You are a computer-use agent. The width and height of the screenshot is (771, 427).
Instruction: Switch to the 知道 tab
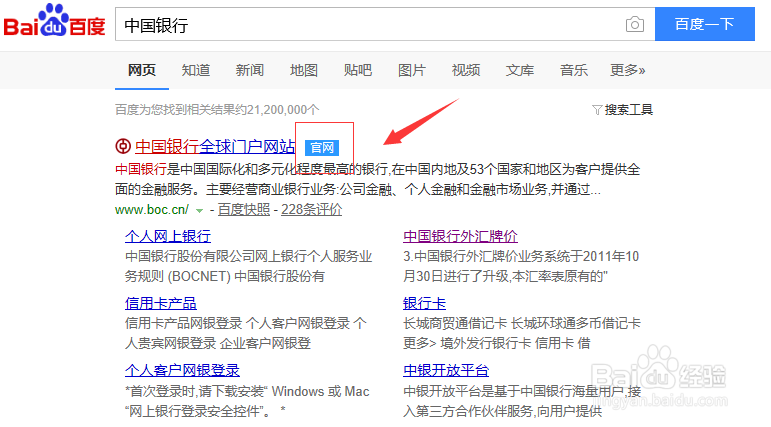[196, 70]
